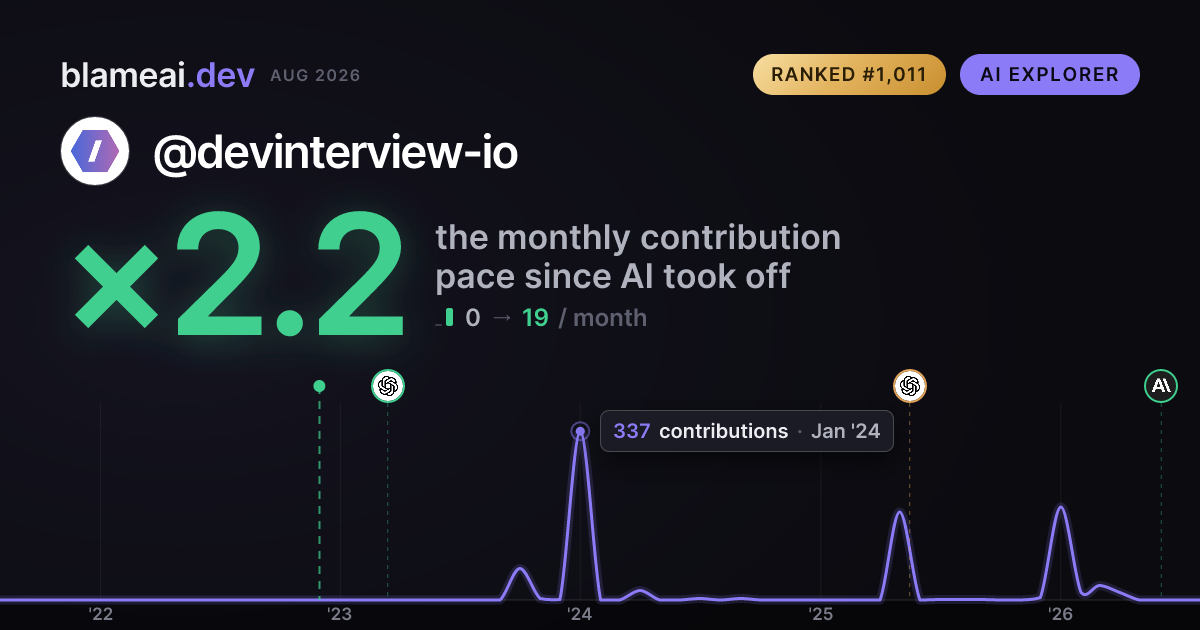This screenshot has height=630, width=1200.
Task: Click the '26 year axis label
Action: (x=1061, y=614)
